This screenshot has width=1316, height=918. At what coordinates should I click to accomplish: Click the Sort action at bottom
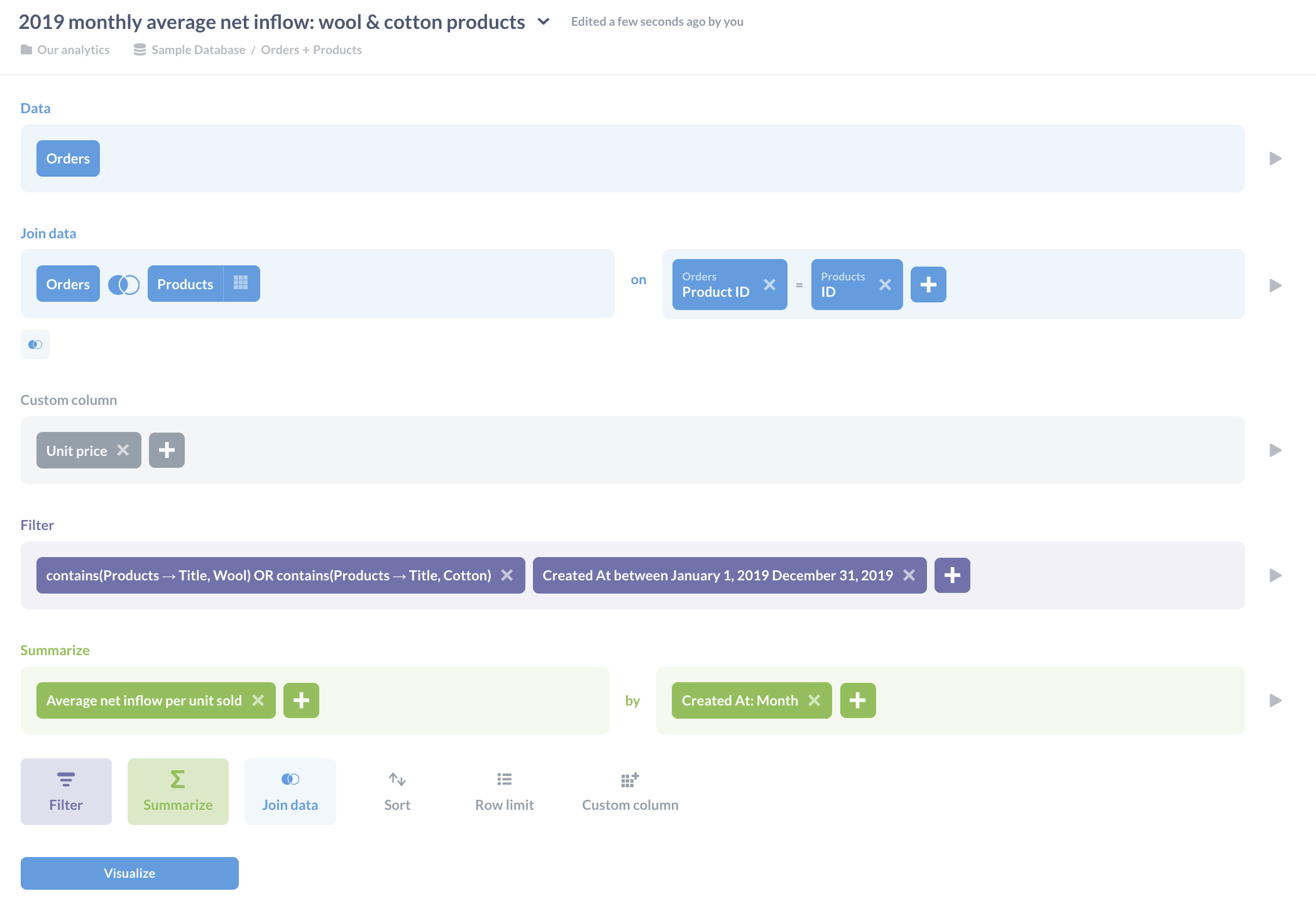397,792
